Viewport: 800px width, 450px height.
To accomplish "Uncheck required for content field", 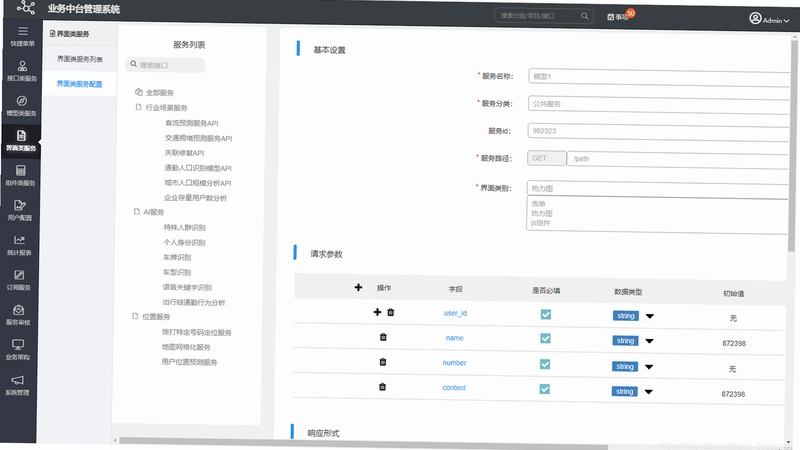I will (544, 389).
